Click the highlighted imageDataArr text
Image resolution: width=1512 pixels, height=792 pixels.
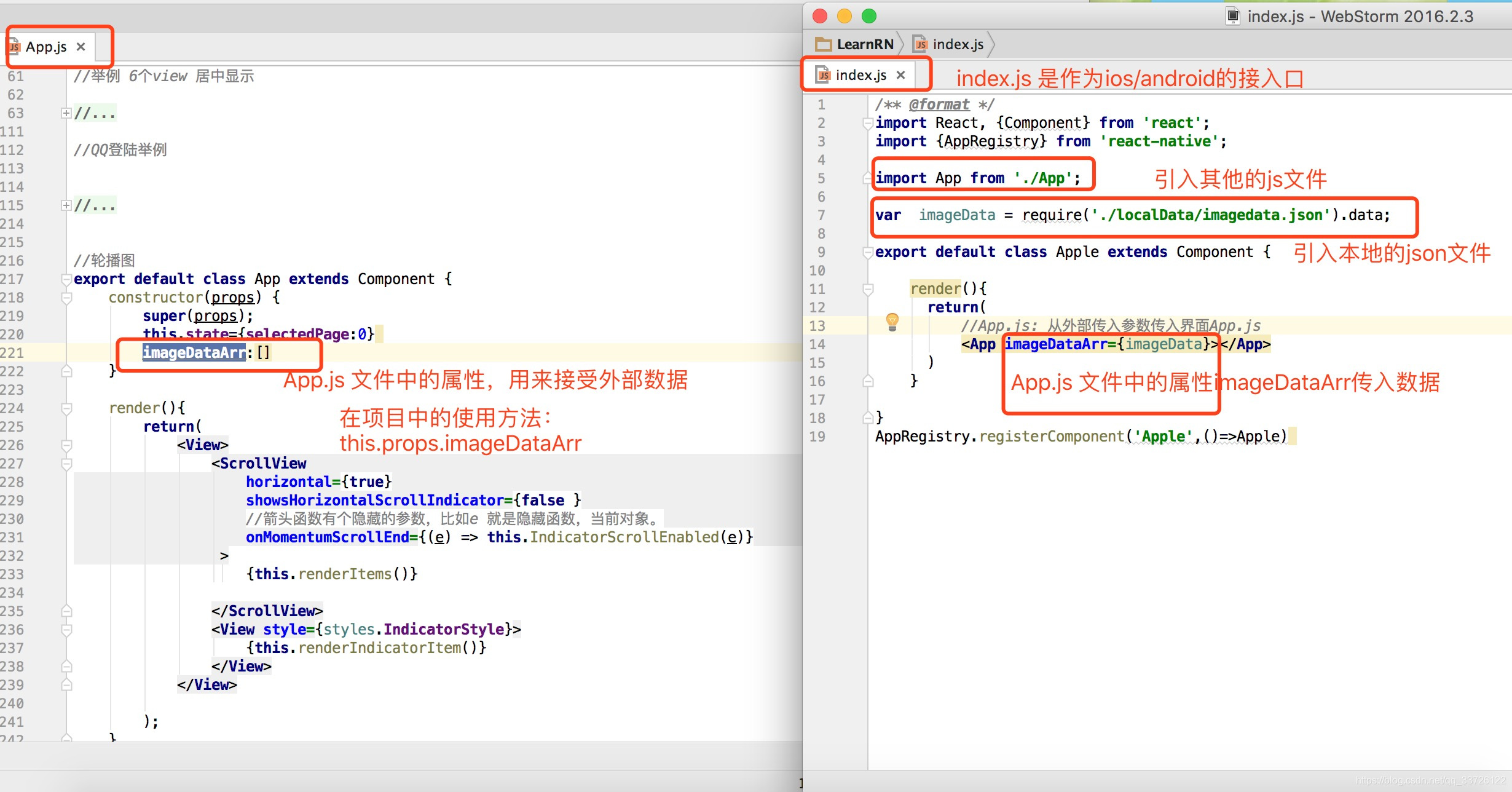coord(194,352)
